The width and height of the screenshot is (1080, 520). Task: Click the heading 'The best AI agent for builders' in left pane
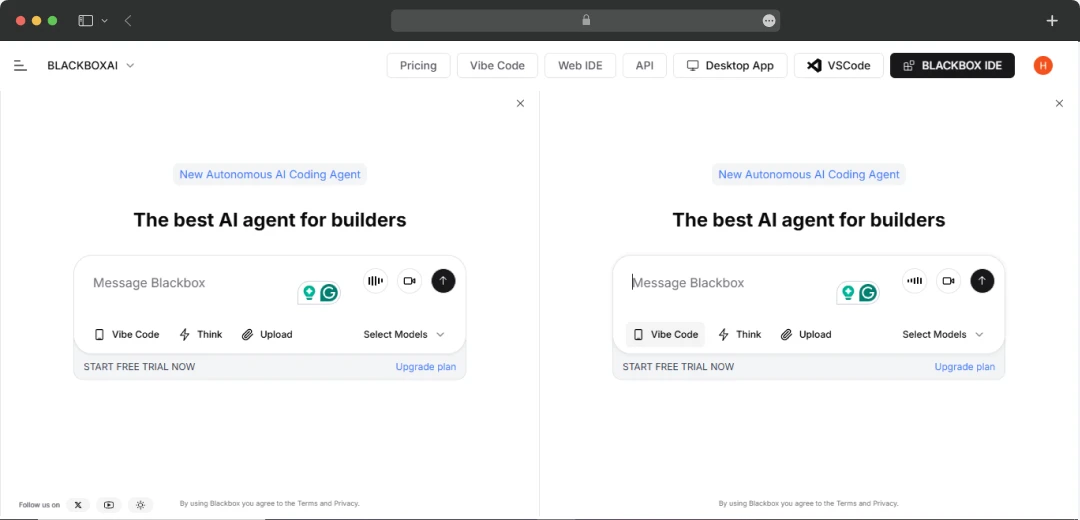(x=270, y=220)
